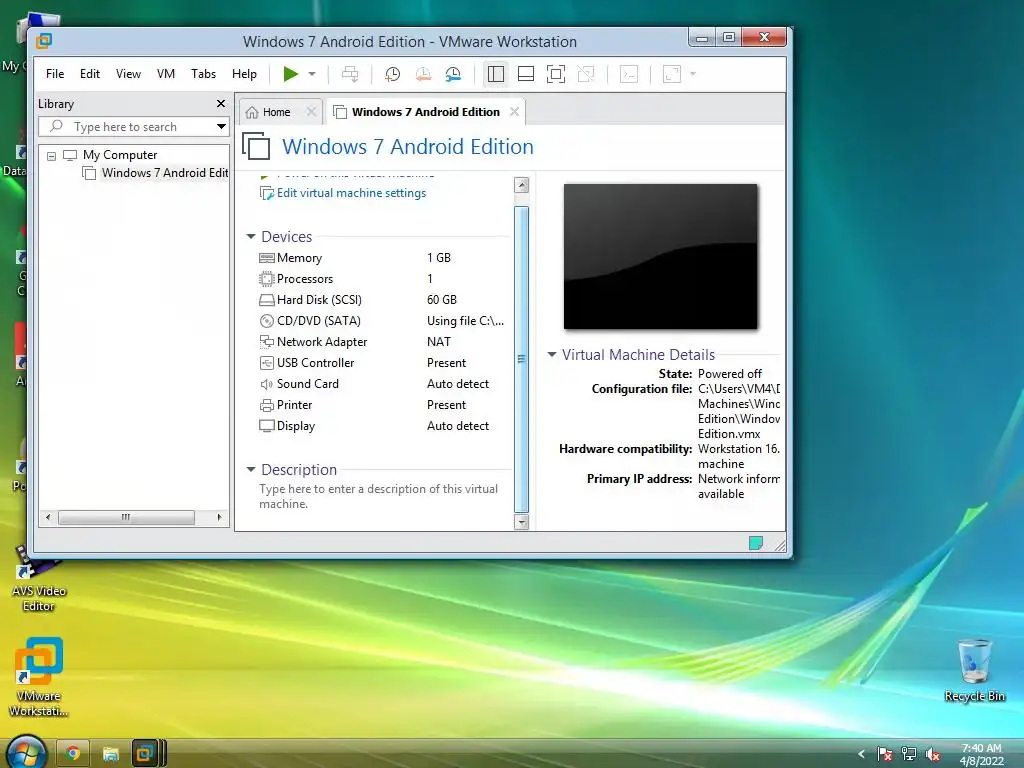Open the Recycle Bin desktop icon
This screenshot has height=768, width=1024.
[974, 670]
